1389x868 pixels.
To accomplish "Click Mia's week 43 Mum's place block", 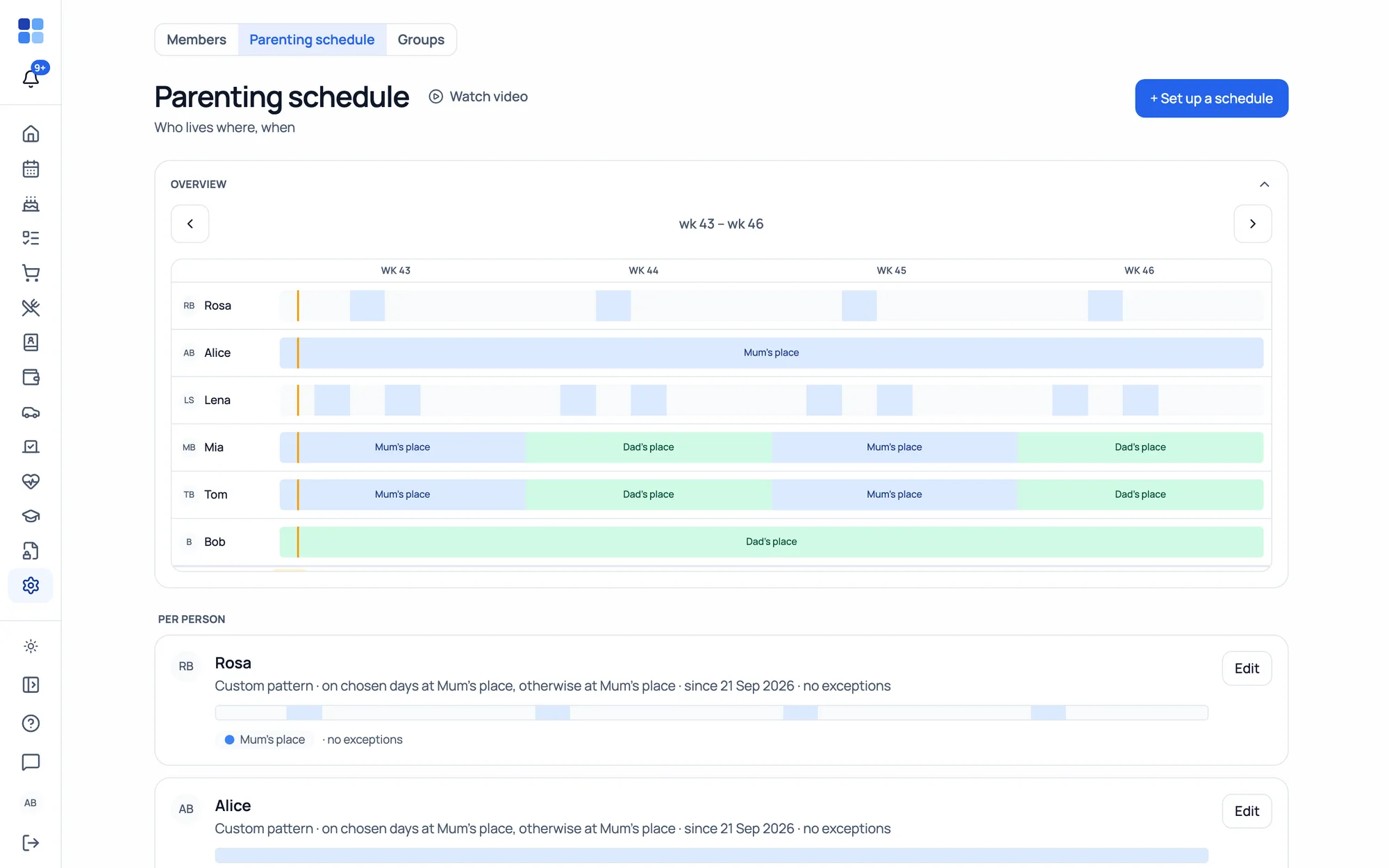I will (x=402, y=447).
